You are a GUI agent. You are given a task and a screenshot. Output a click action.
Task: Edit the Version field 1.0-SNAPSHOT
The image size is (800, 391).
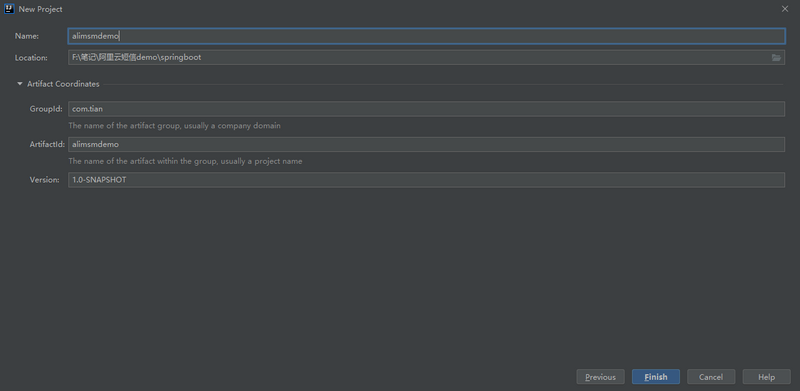pos(427,180)
